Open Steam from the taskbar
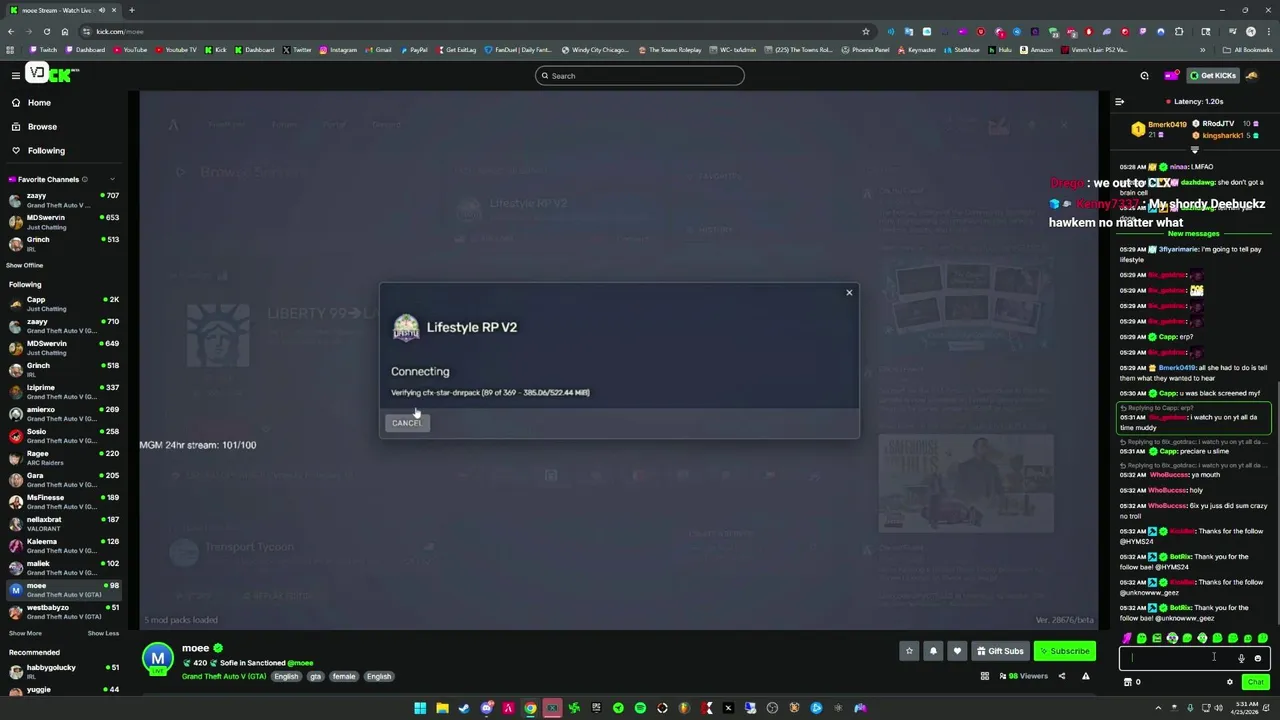Viewport: 1280px width, 720px height. (464, 708)
